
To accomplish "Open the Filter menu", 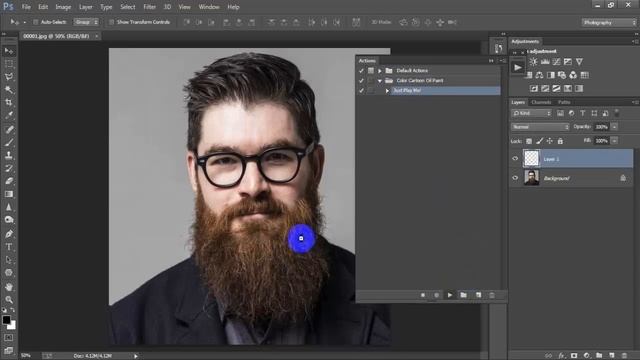I will tap(149, 7).
